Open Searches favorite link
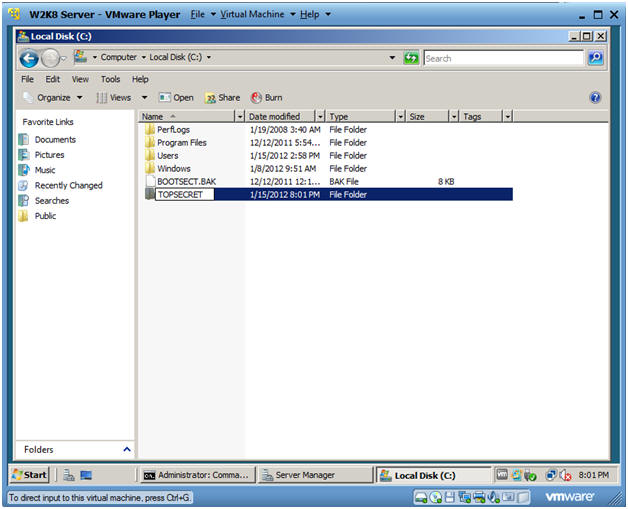Screen dimensions: 628x509 (x=52, y=201)
